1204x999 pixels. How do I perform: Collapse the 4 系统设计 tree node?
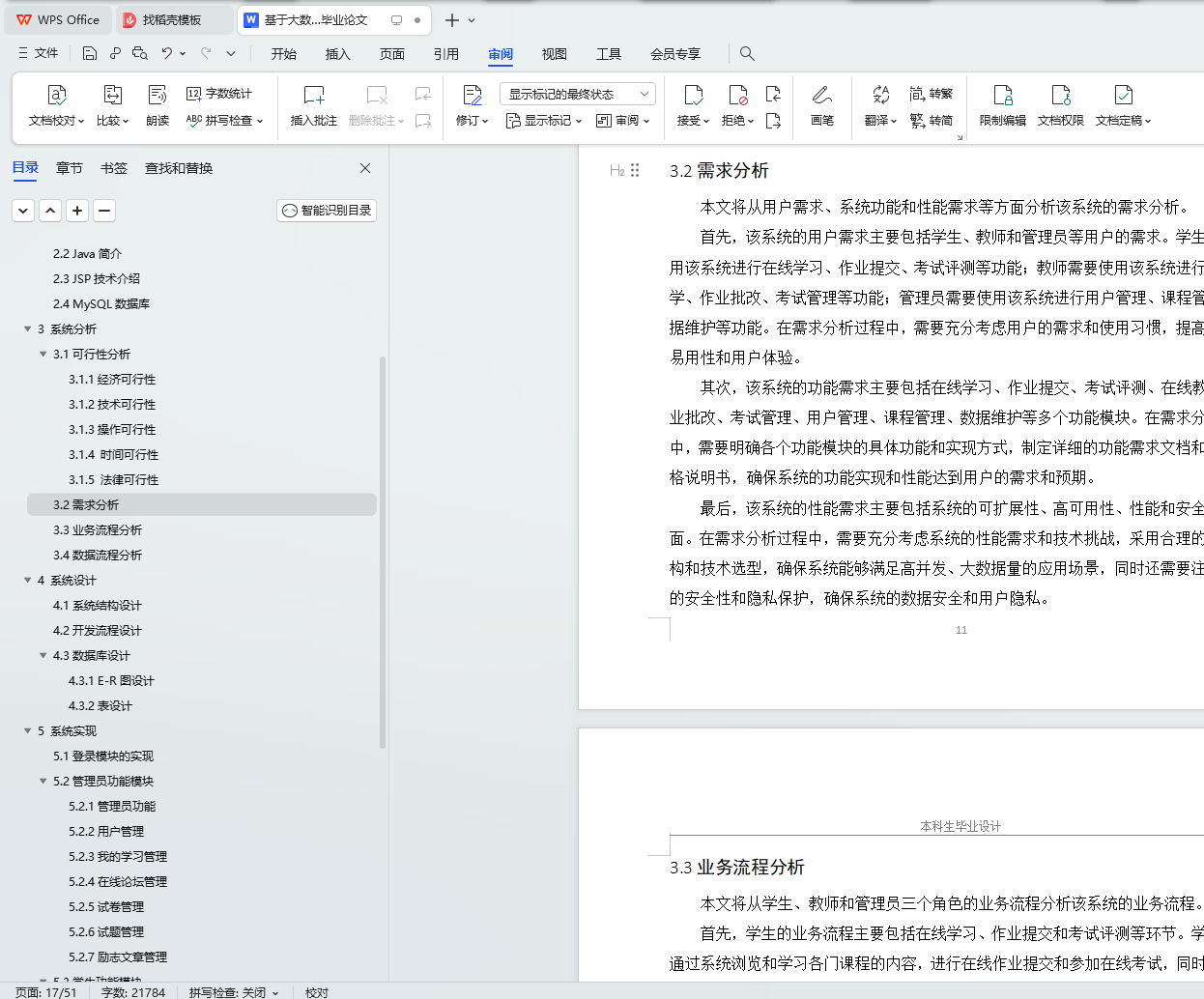[28, 580]
